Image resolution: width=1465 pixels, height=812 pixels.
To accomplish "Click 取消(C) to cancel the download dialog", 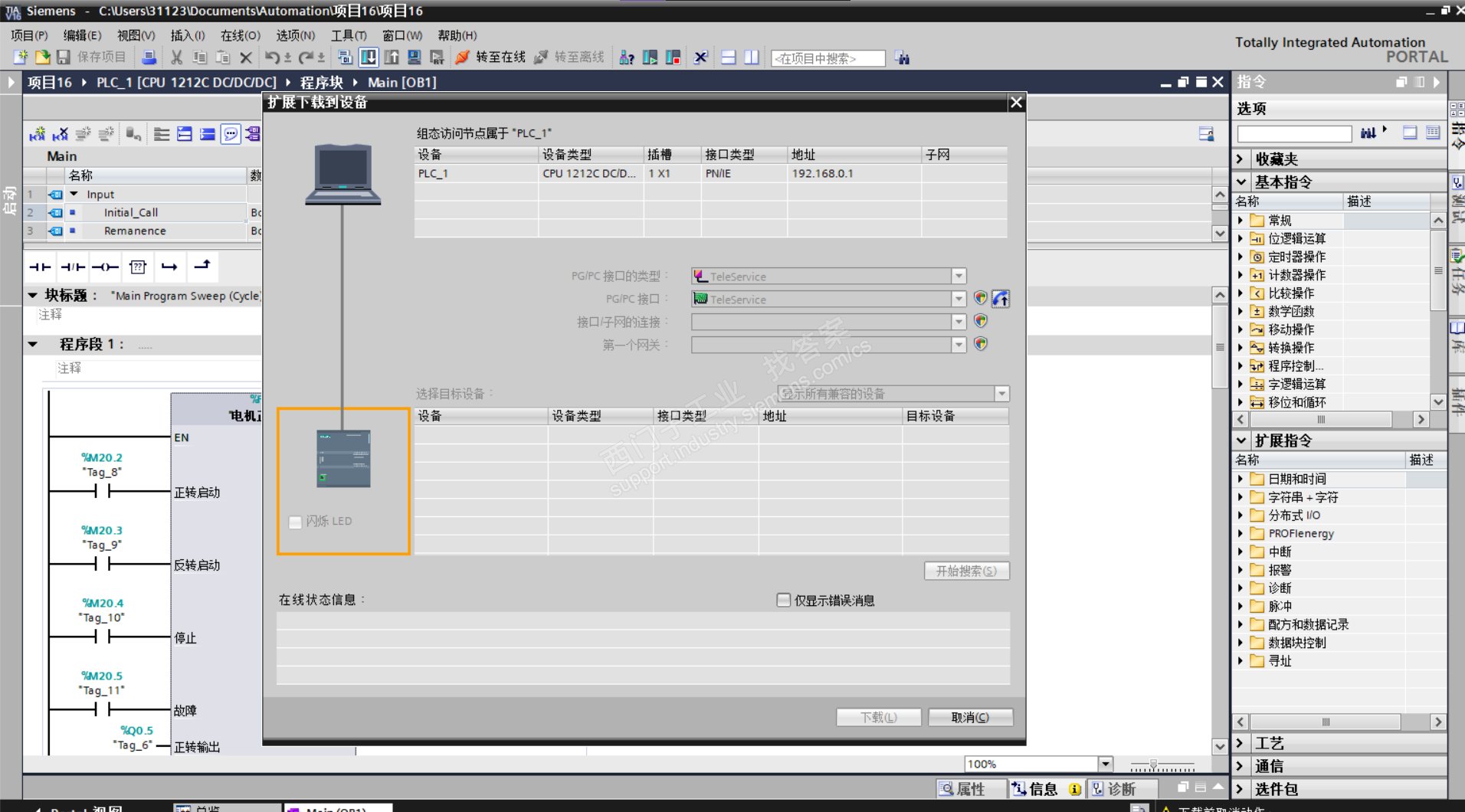I will coord(970,717).
